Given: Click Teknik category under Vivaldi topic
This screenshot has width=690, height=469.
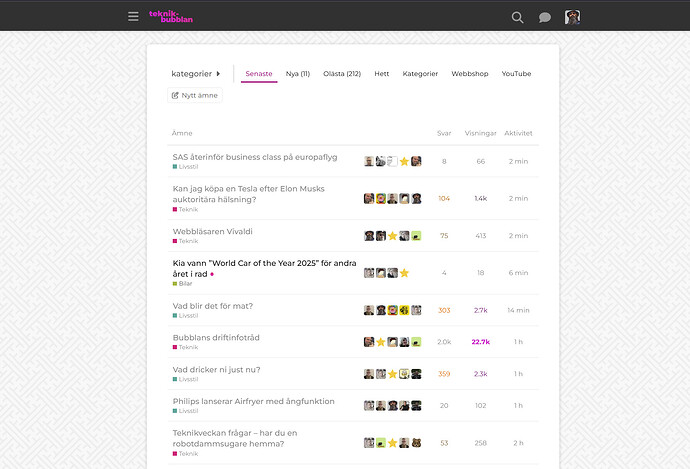Looking at the screenshot, I should coord(185,241).
